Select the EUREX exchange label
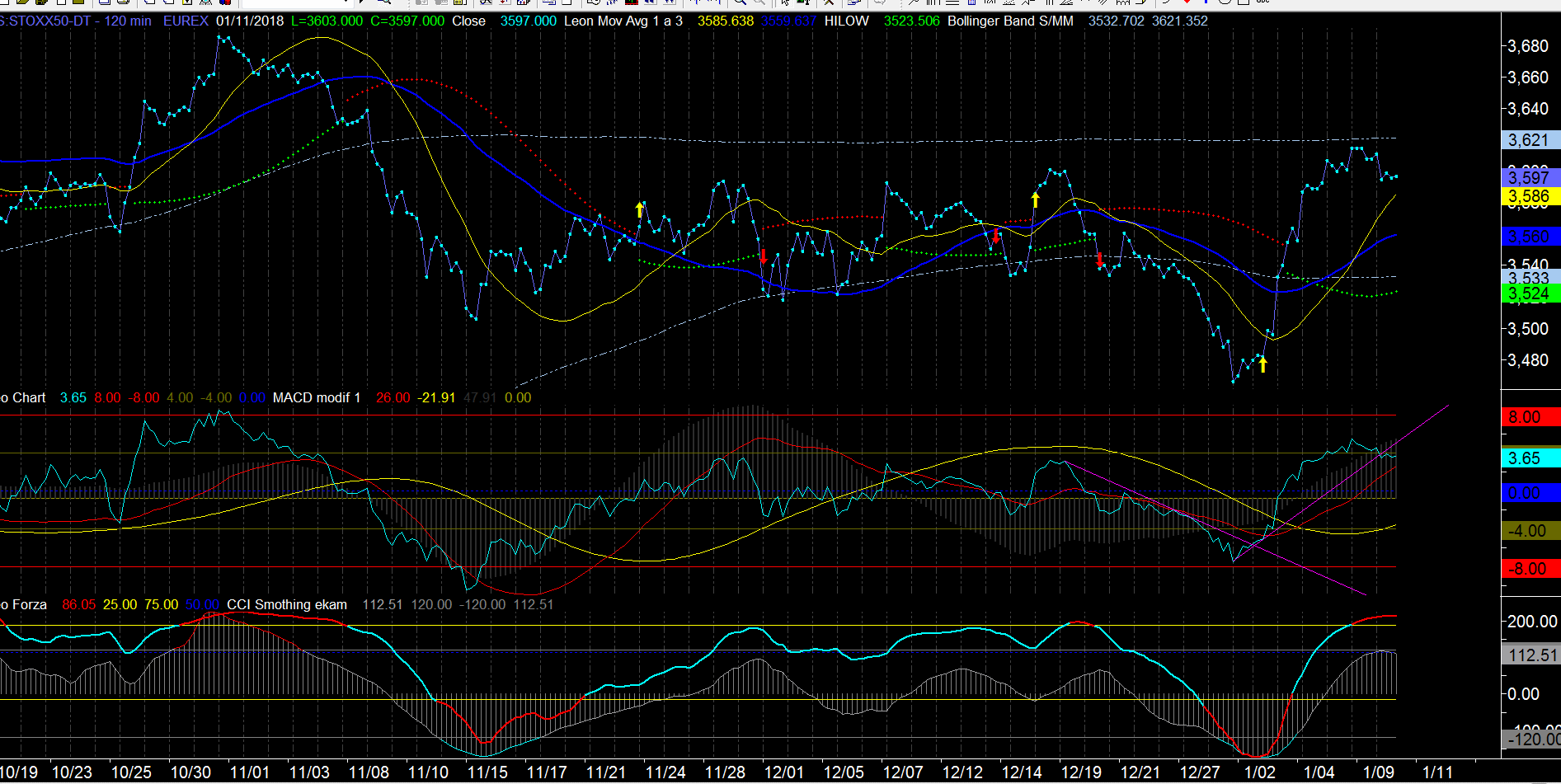Image resolution: width=1561 pixels, height=784 pixels. [186, 21]
